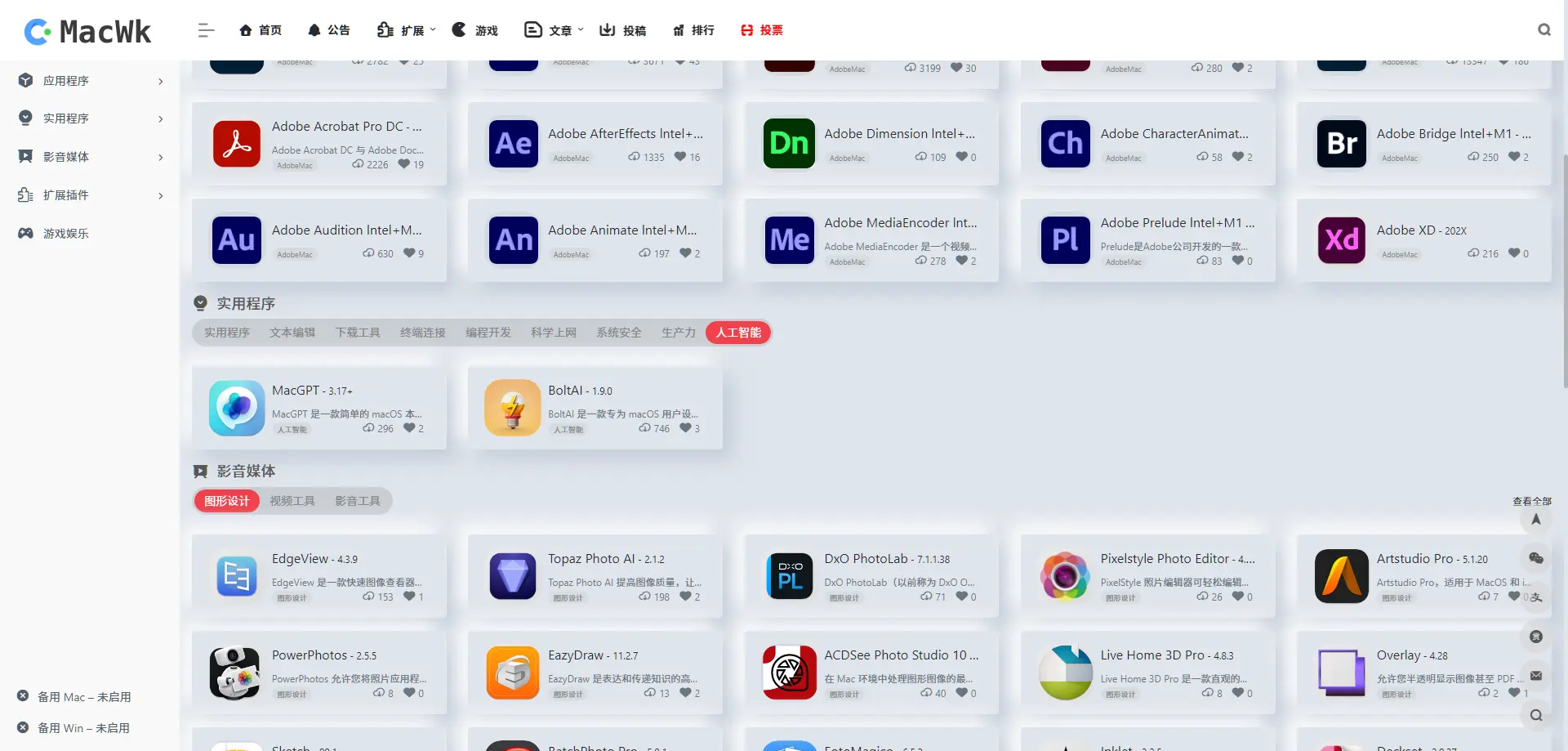Viewport: 1568px width, 751px height.
Task: Open 投稿 submission in top navigation
Action: click(x=622, y=30)
